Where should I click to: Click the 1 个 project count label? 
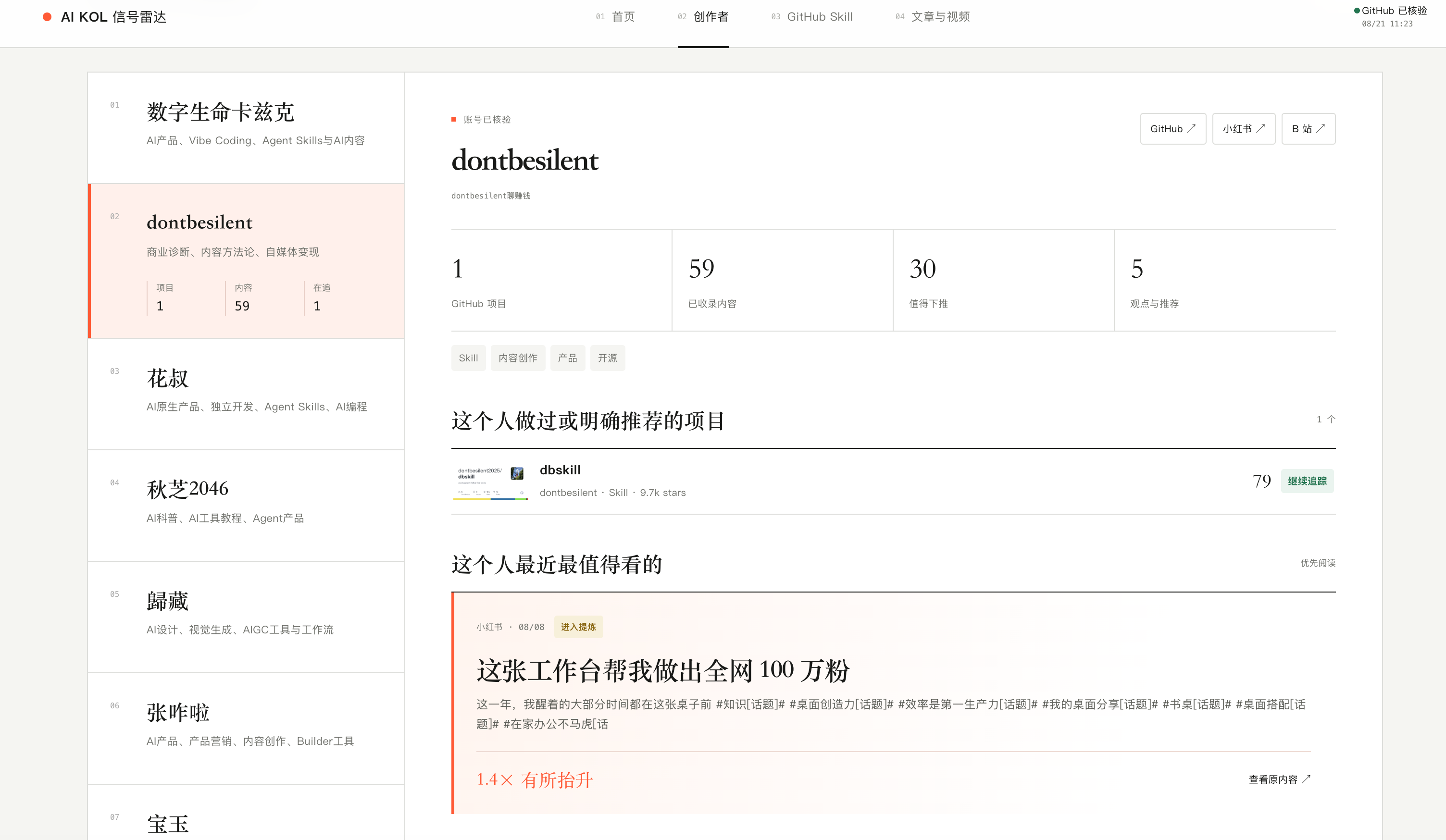click(1326, 420)
